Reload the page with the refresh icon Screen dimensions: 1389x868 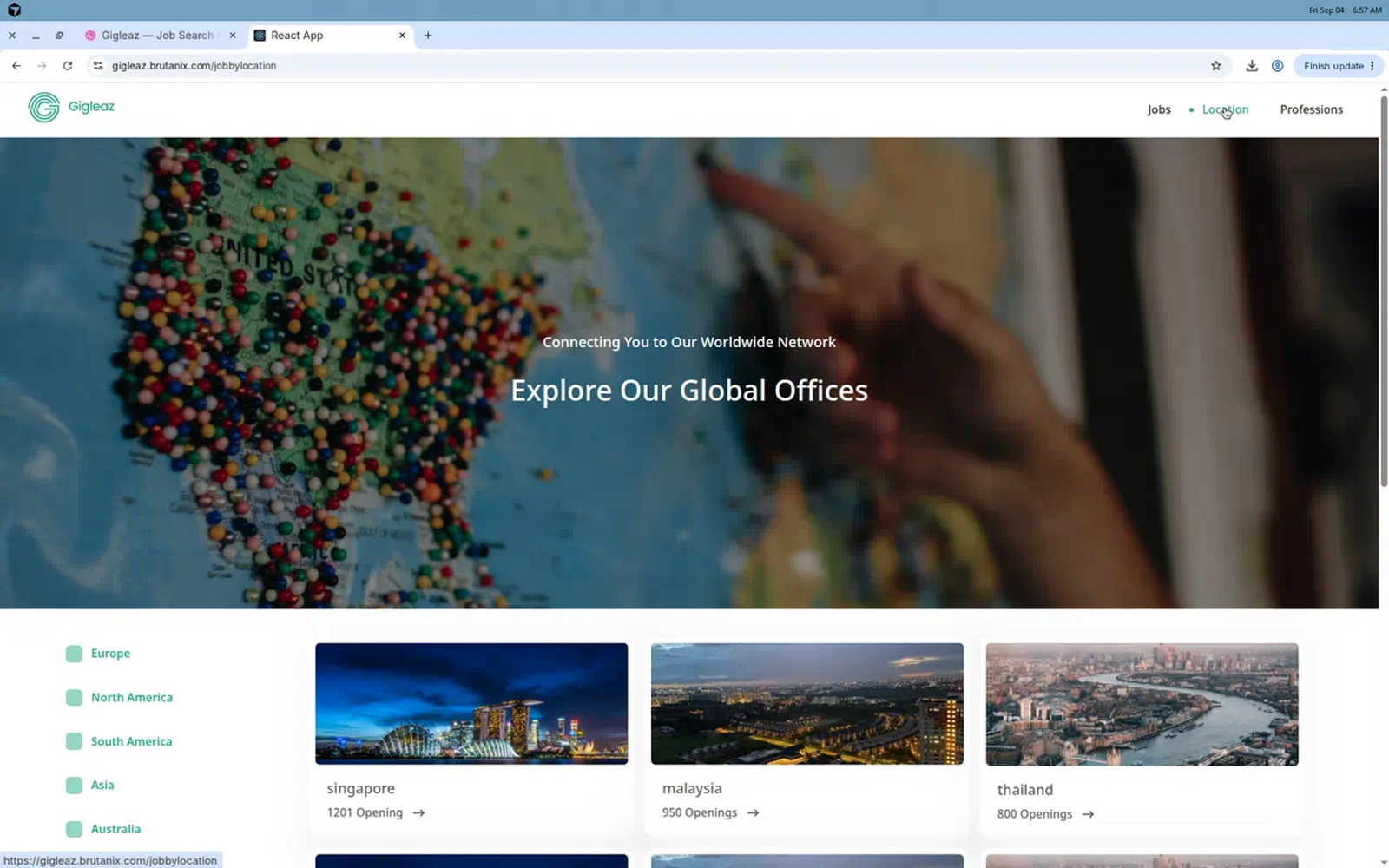(68, 66)
